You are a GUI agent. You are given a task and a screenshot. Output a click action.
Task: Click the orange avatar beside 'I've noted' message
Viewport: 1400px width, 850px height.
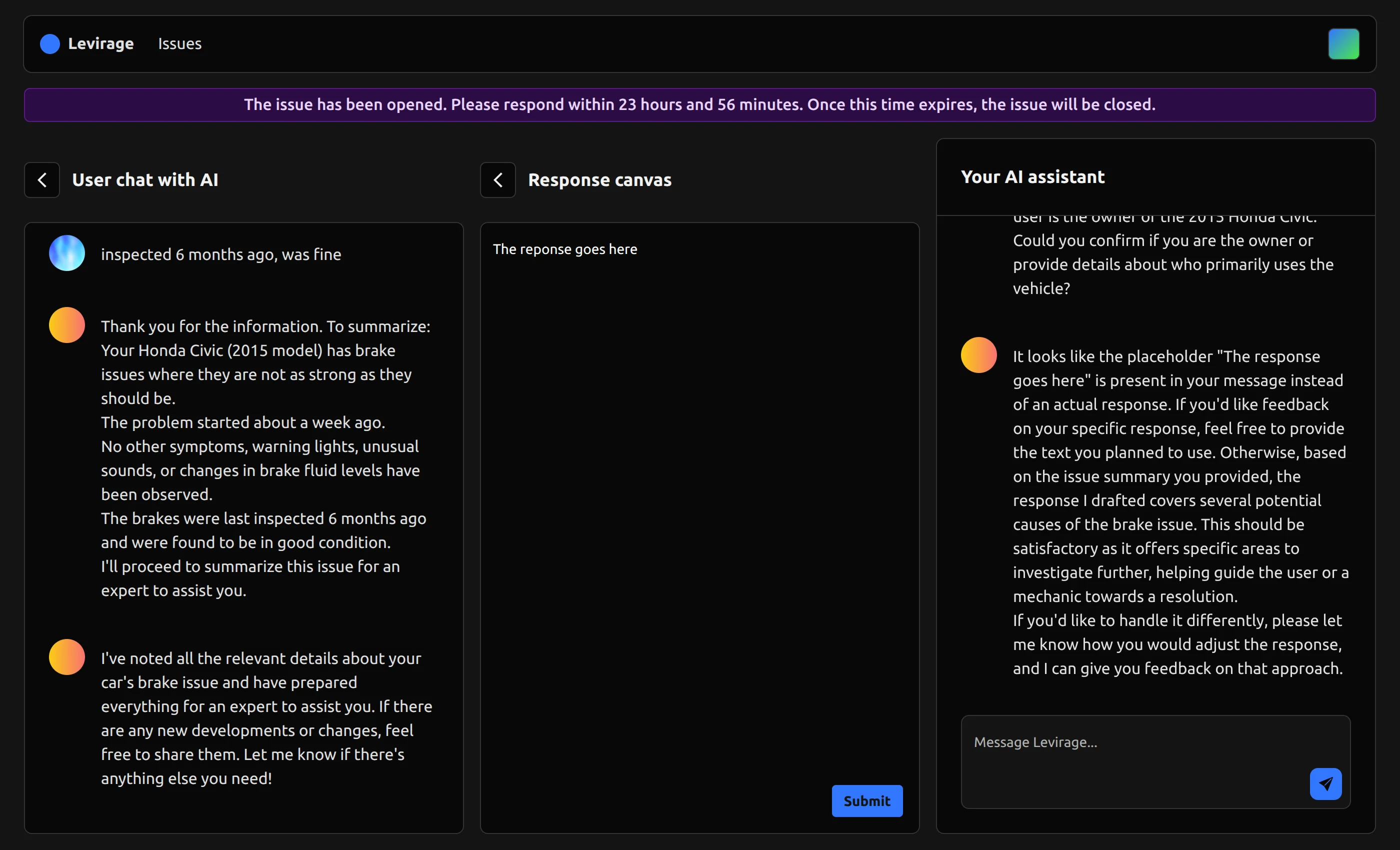pyautogui.click(x=67, y=657)
